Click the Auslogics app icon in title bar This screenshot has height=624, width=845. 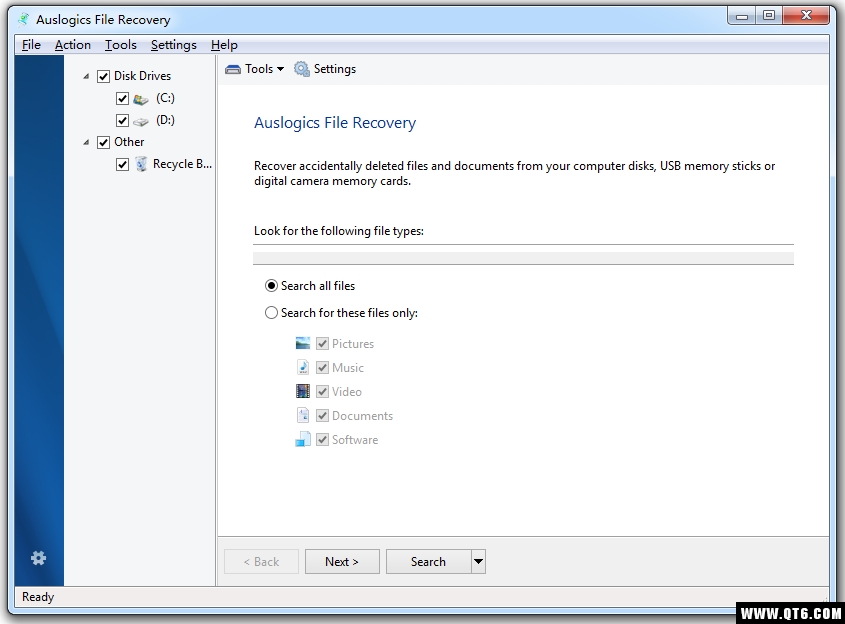coord(23,19)
